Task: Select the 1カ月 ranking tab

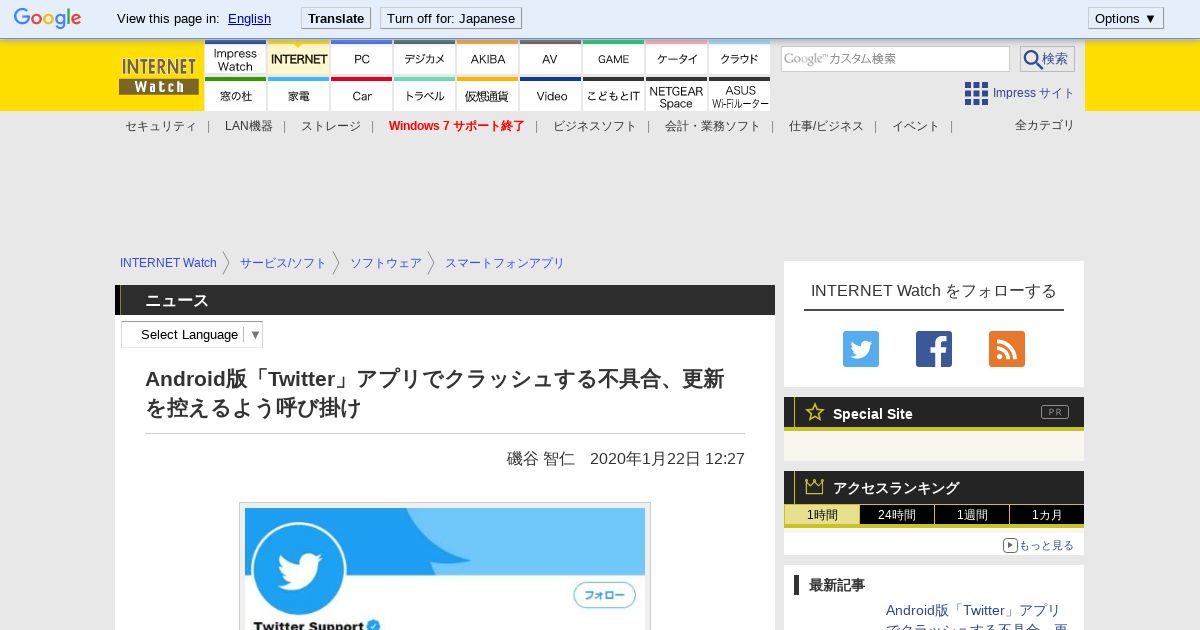Action: 1047,515
